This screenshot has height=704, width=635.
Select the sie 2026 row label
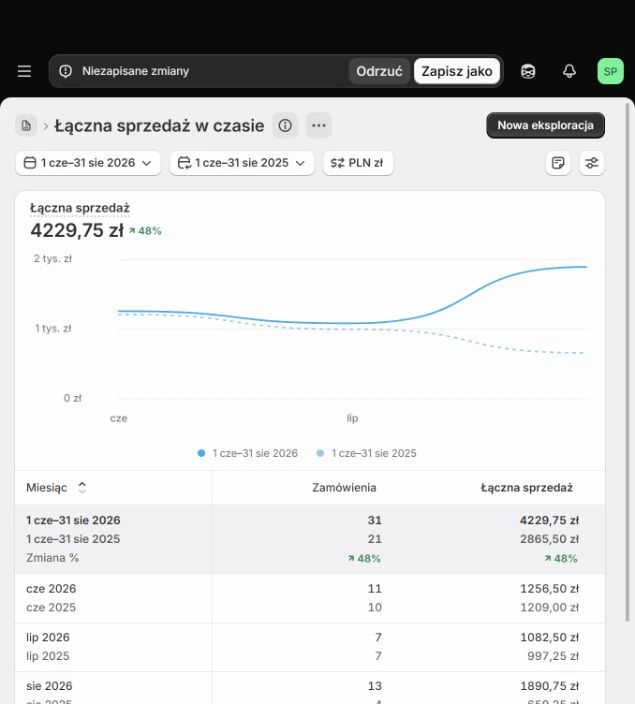[49, 686]
